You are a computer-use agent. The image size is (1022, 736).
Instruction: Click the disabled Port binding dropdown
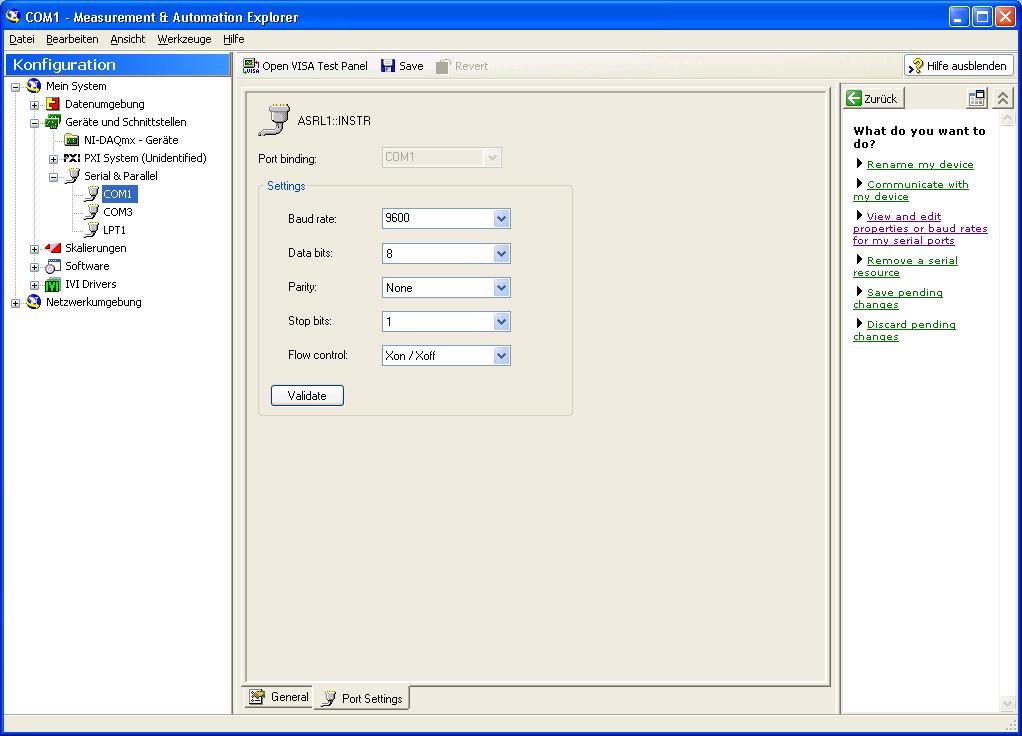(x=441, y=157)
